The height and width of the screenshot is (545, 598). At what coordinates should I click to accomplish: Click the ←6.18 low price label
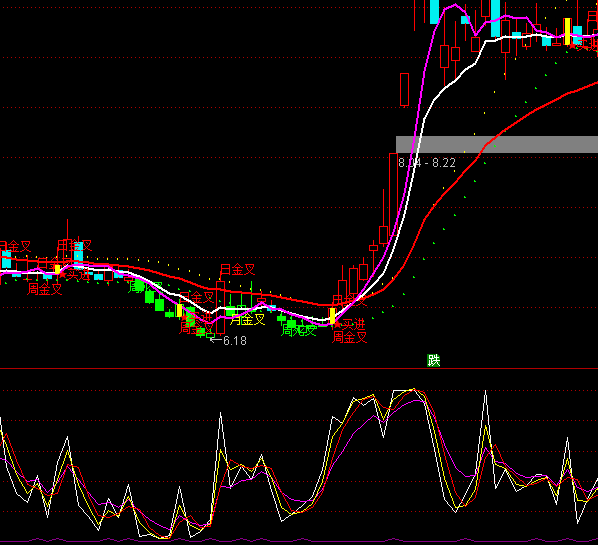(x=228, y=340)
